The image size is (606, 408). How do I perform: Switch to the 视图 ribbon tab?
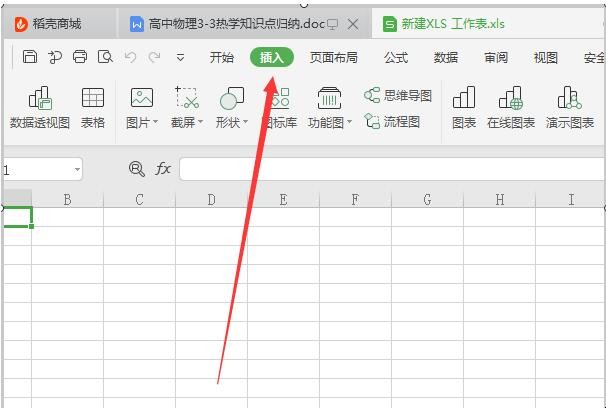point(545,58)
